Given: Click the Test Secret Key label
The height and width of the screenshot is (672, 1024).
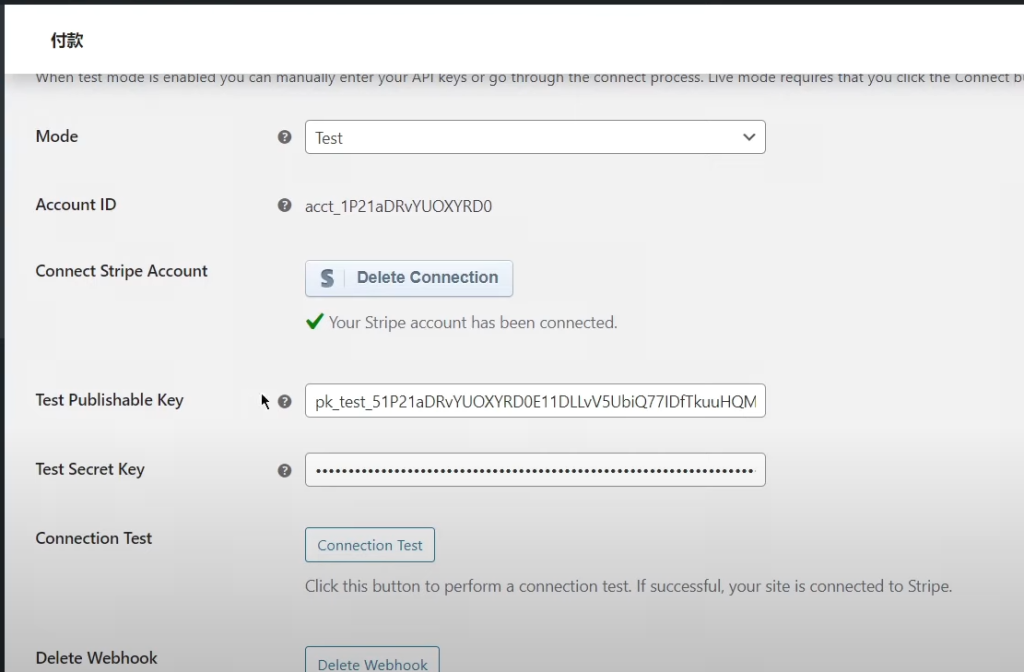Looking at the screenshot, I should pos(90,469).
